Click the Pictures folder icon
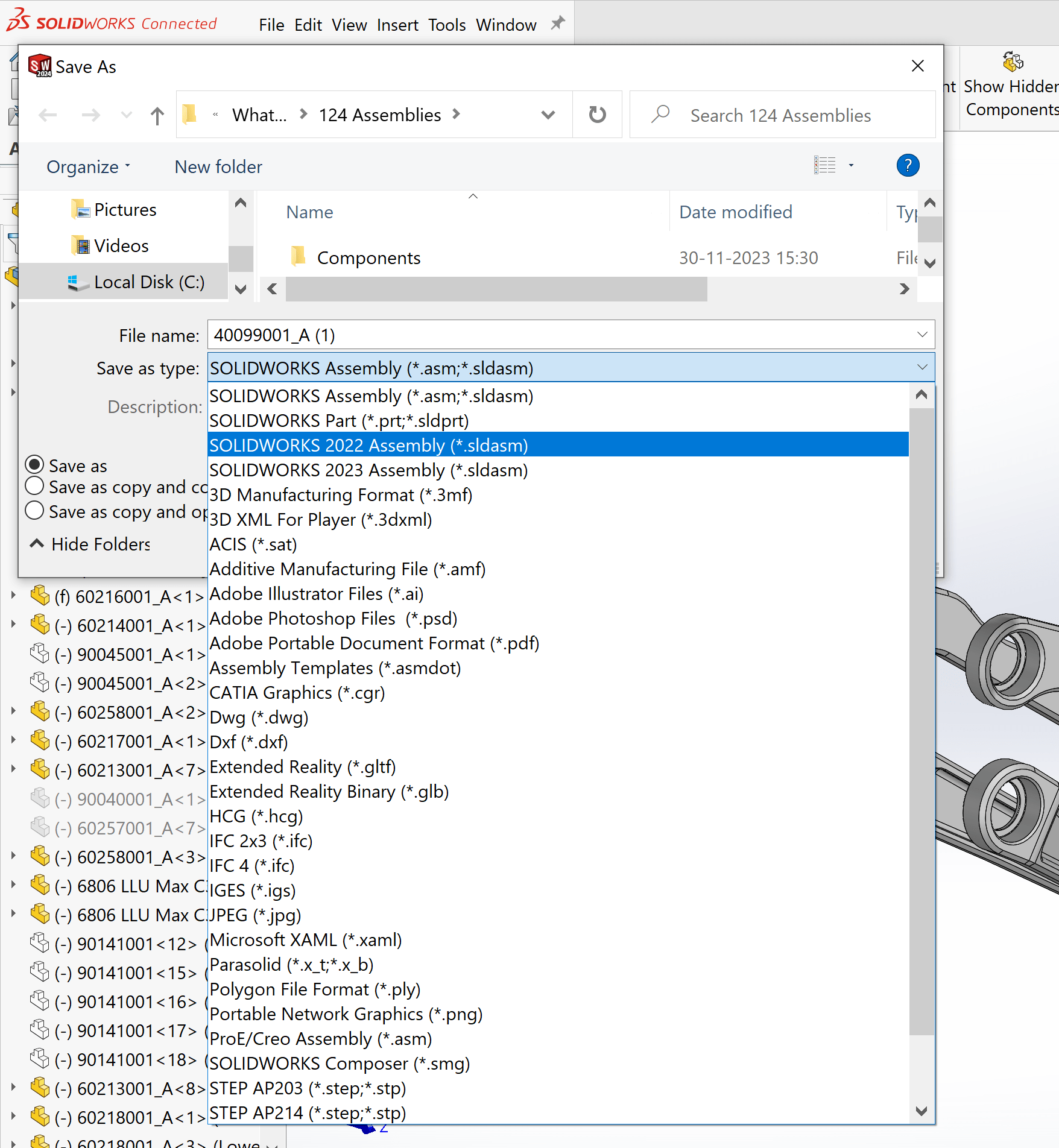Screen dimensions: 1059x1148 pos(80,209)
